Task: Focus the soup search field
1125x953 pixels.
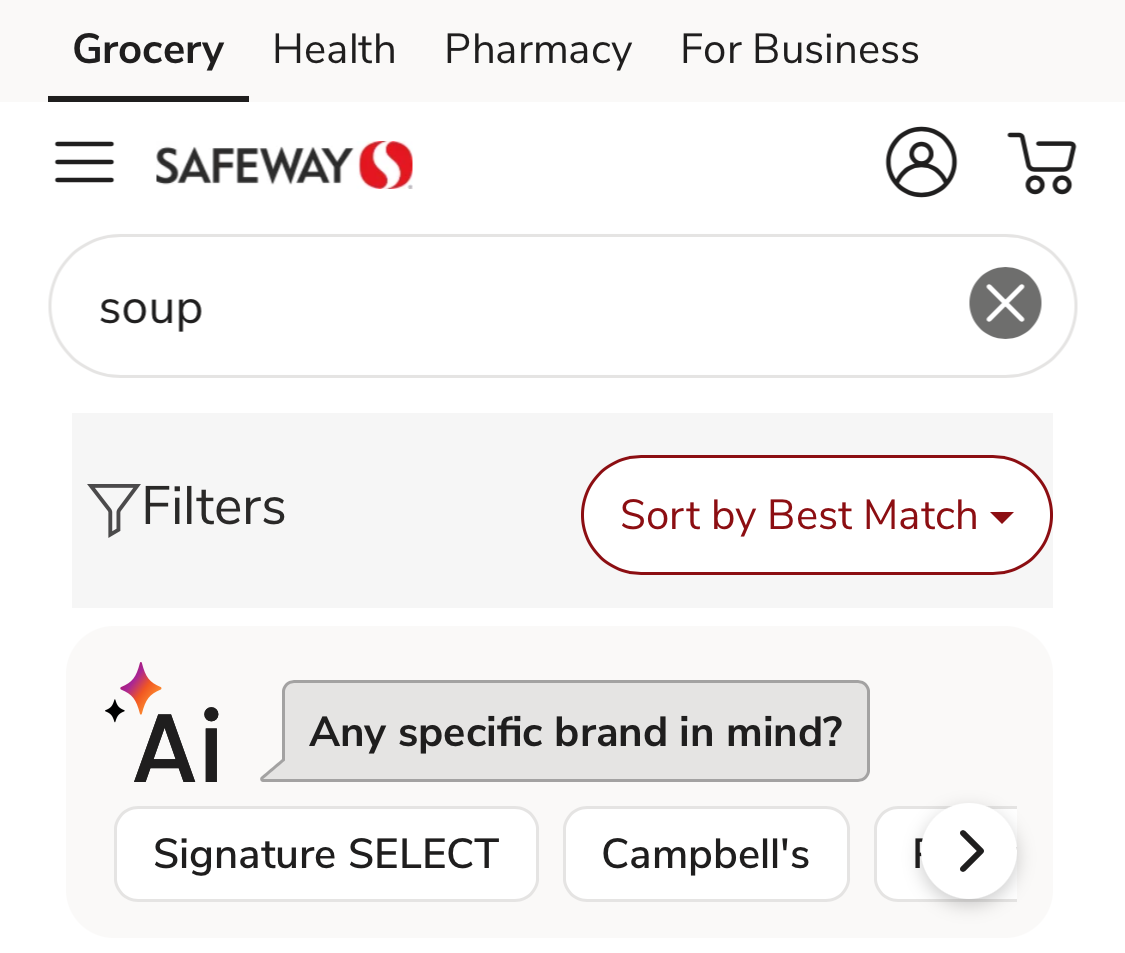Action: pyautogui.click(x=500, y=307)
